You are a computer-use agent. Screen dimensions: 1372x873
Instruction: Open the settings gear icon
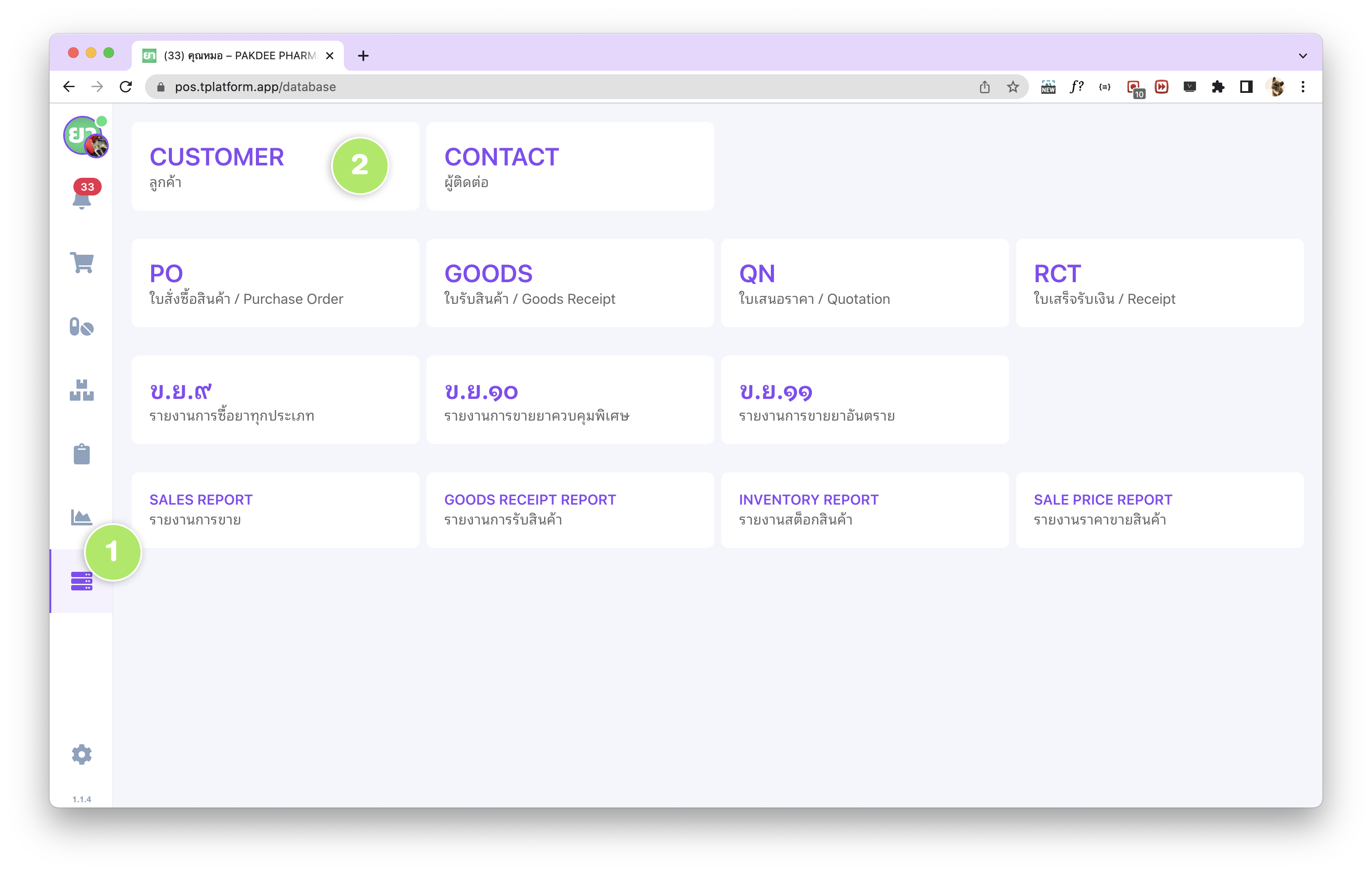(81, 754)
